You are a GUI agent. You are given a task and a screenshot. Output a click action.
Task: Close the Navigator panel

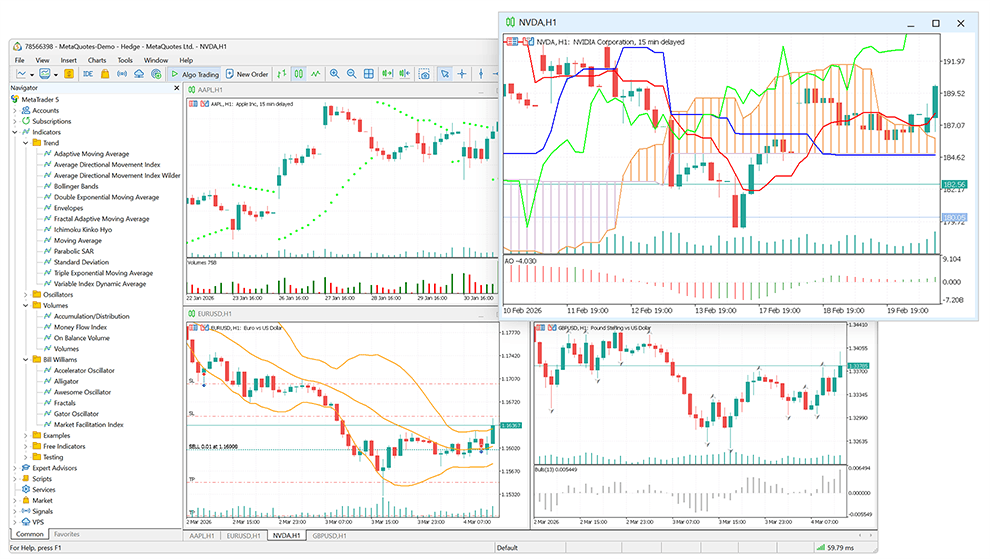[177, 88]
